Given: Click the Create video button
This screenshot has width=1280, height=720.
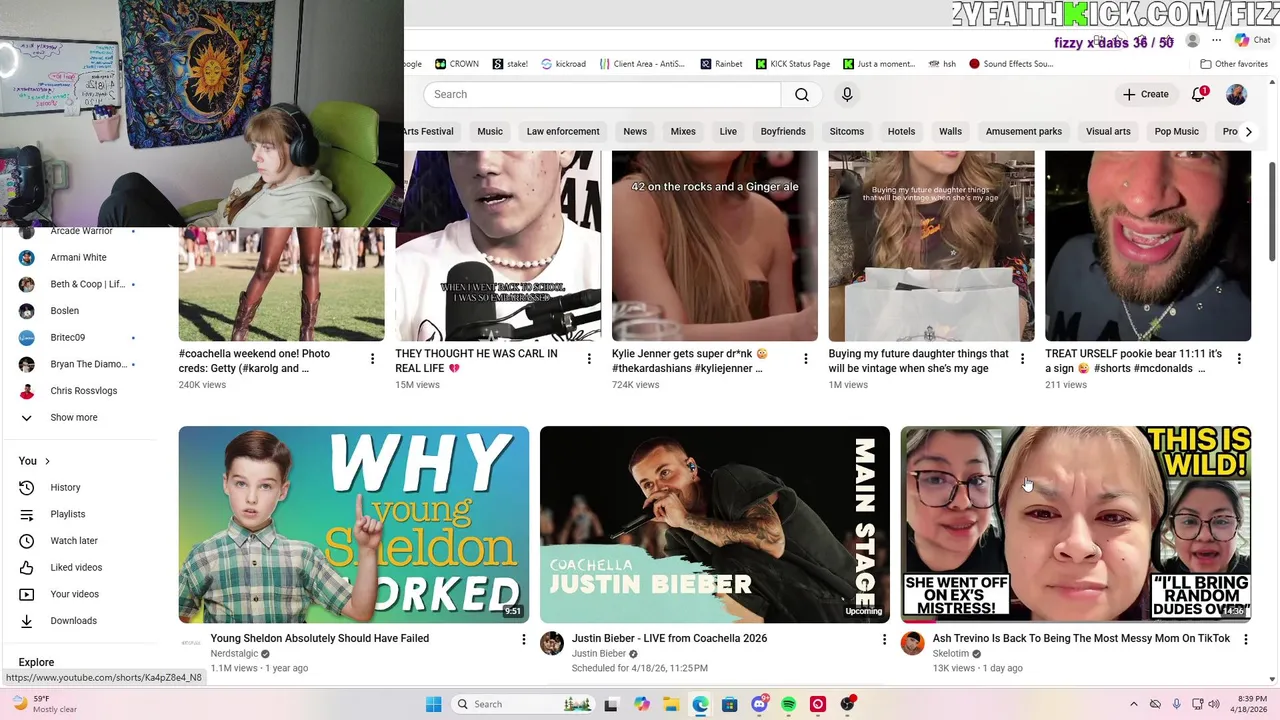Looking at the screenshot, I should [x=1145, y=94].
